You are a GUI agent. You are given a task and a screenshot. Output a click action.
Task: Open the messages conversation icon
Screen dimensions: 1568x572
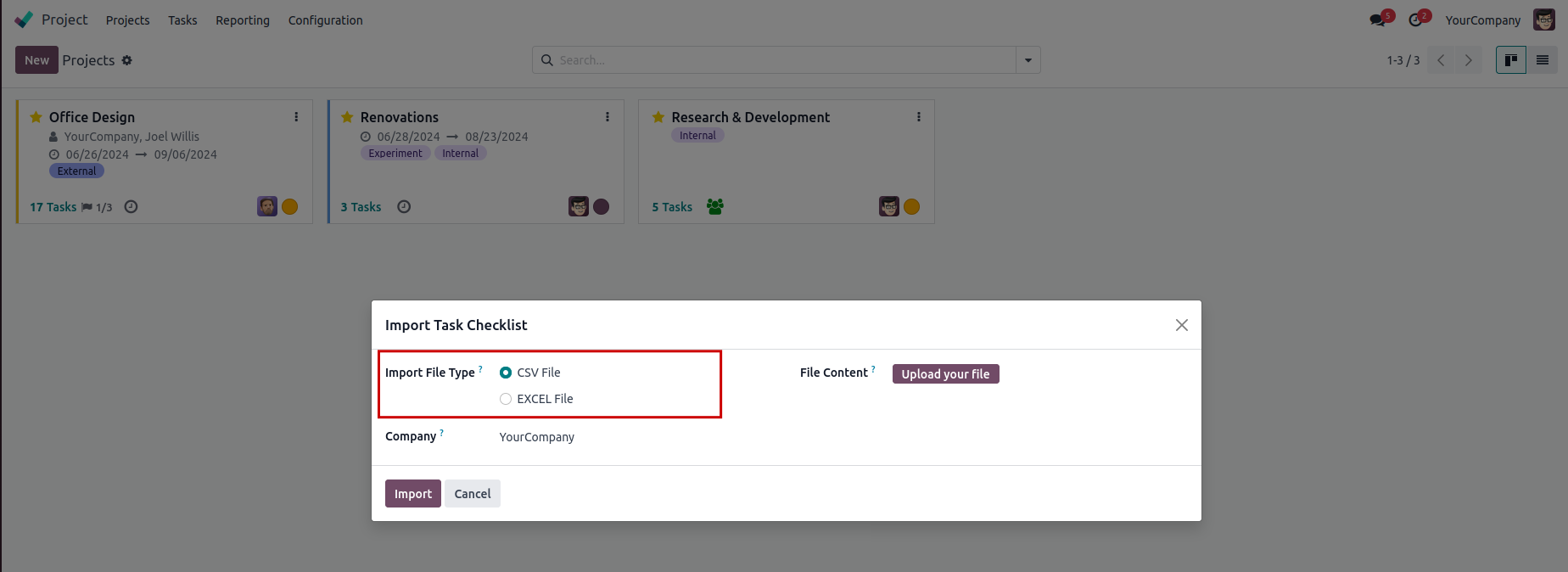pos(1377,20)
